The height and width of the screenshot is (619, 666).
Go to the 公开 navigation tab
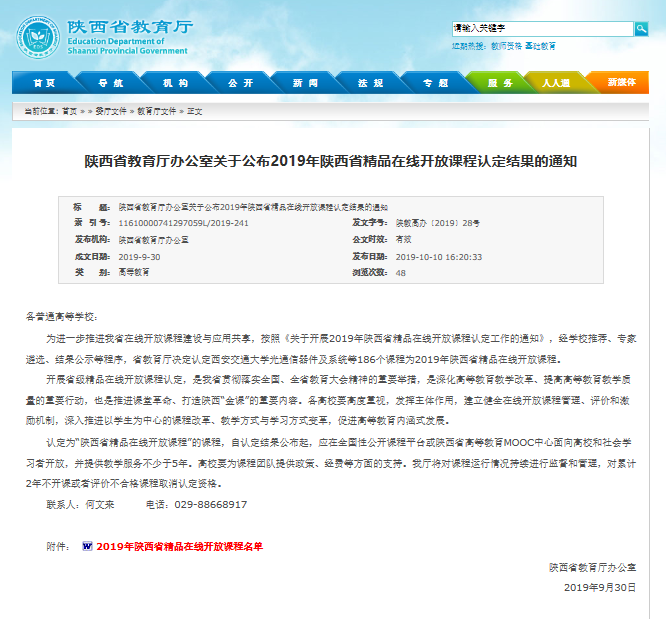pyautogui.click(x=240, y=83)
